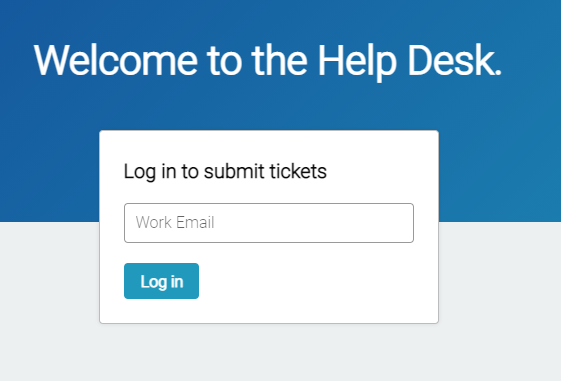Click the blue Log in button

pyautogui.click(x=161, y=281)
